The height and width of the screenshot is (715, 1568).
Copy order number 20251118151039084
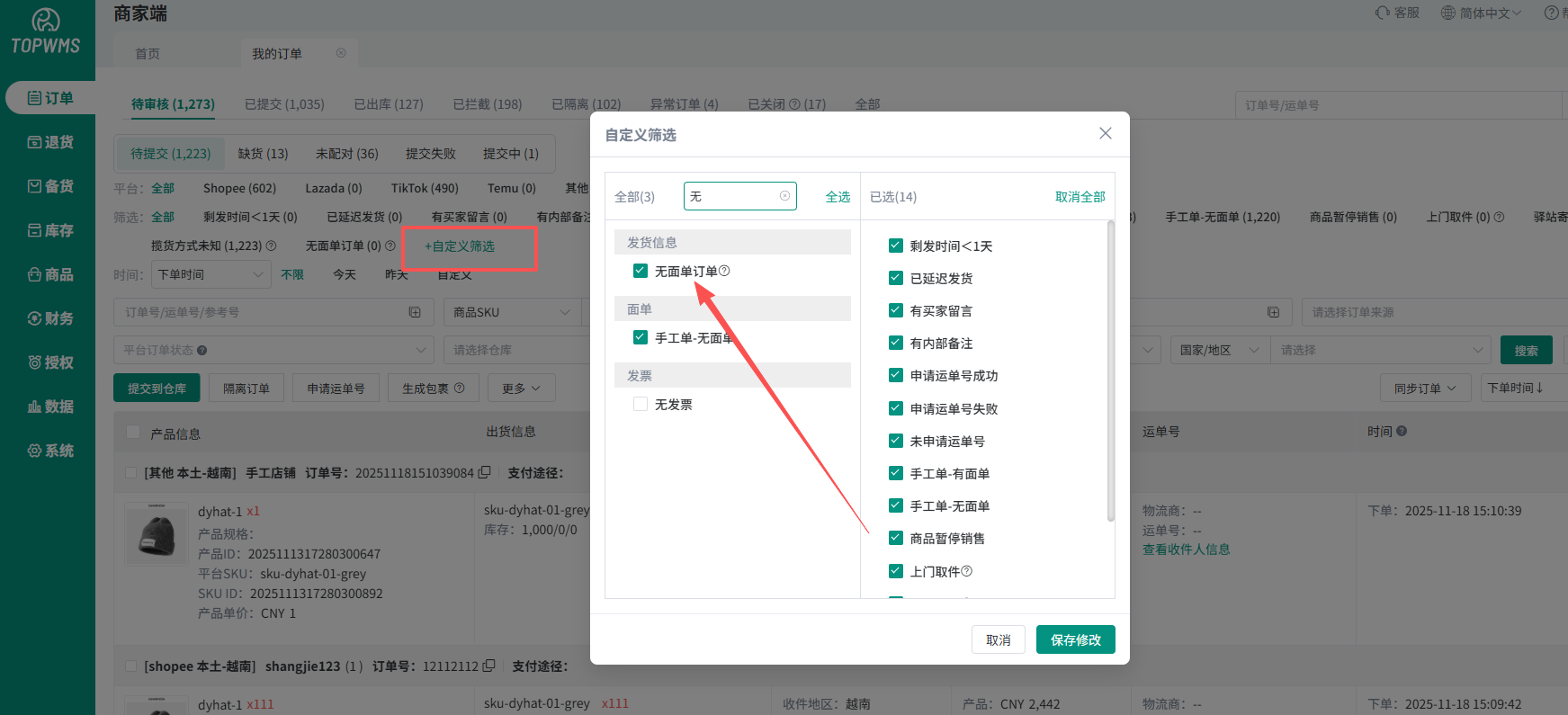pyautogui.click(x=485, y=472)
